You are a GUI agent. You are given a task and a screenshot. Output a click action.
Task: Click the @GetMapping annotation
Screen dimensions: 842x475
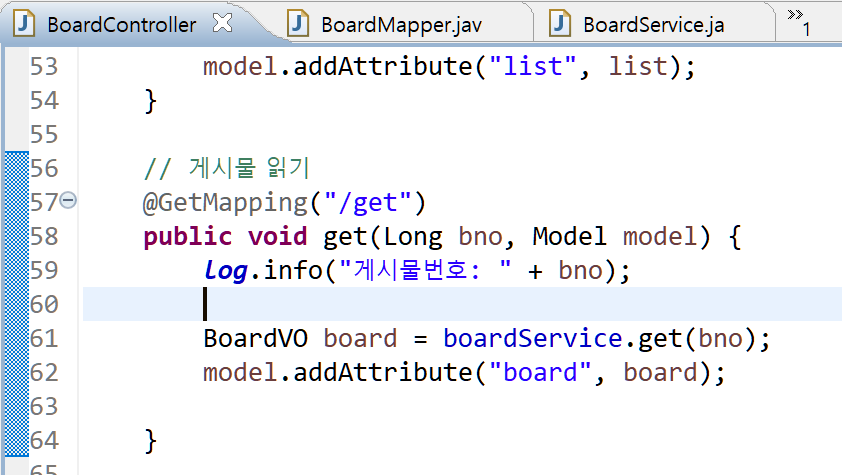coord(225,203)
